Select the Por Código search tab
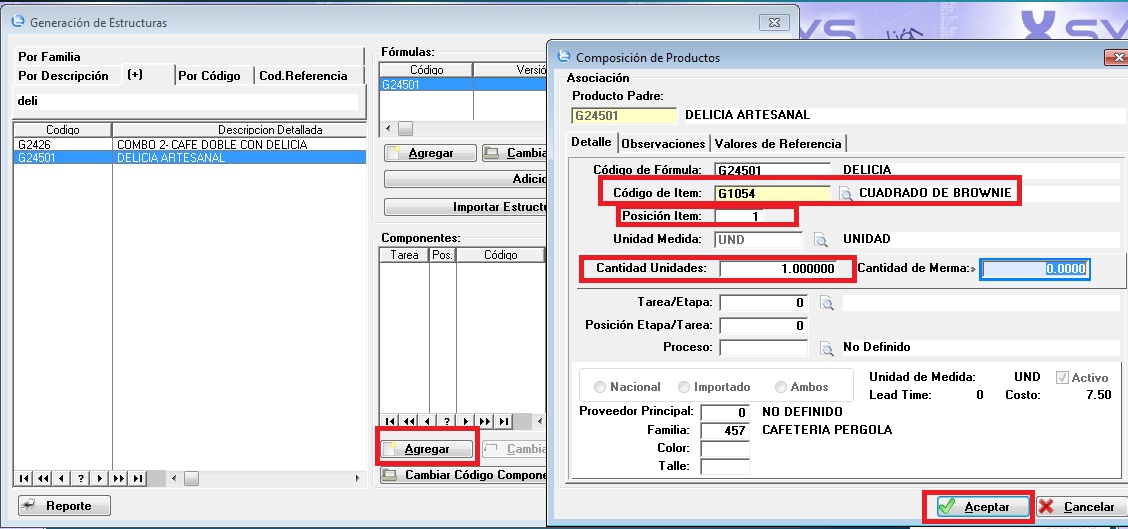The height and width of the screenshot is (529, 1128). tap(212, 76)
